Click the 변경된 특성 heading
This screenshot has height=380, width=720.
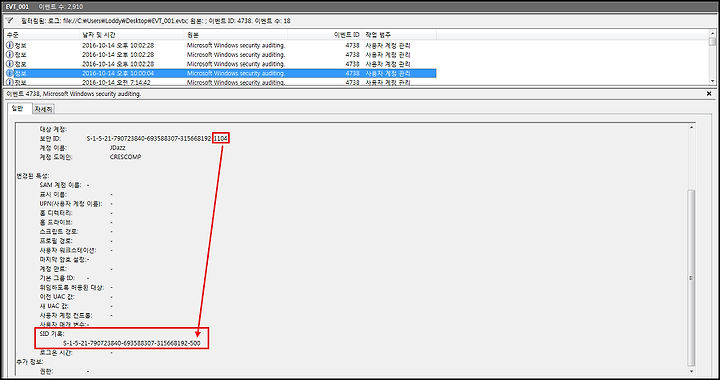(x=34, y=176)
